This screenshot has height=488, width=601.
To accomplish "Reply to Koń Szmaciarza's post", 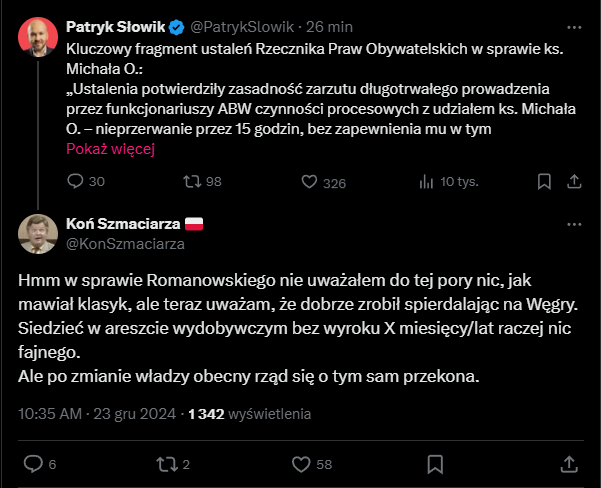I will [33, 464].
